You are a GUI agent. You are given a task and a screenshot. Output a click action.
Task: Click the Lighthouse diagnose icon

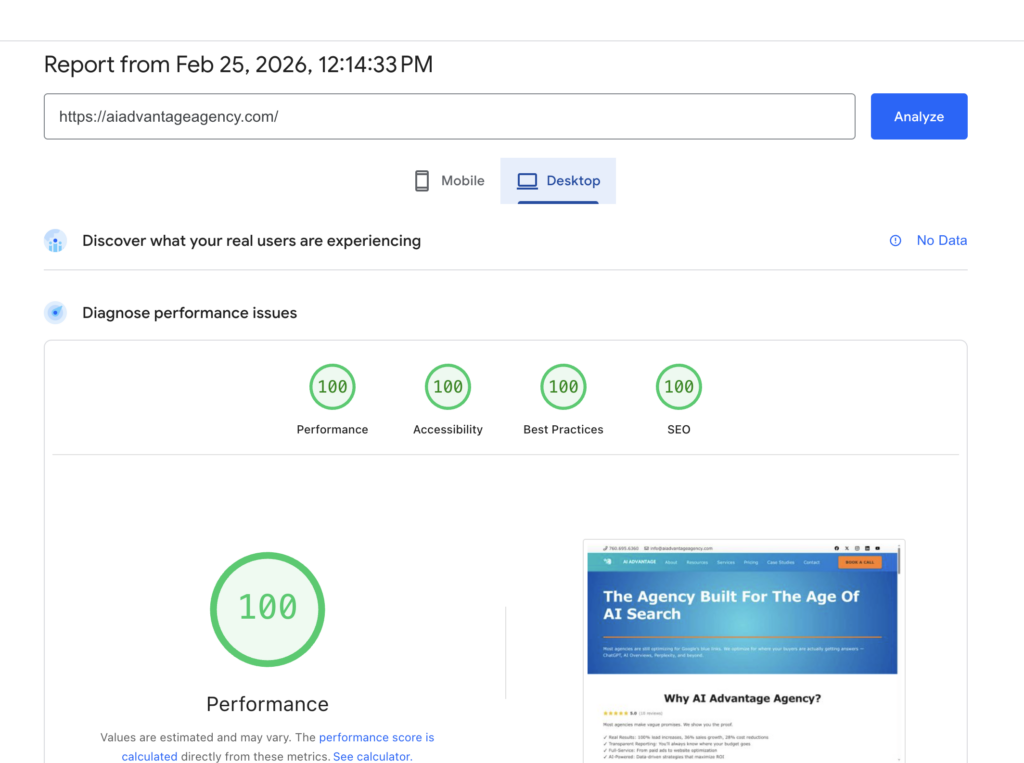[55, 312]
